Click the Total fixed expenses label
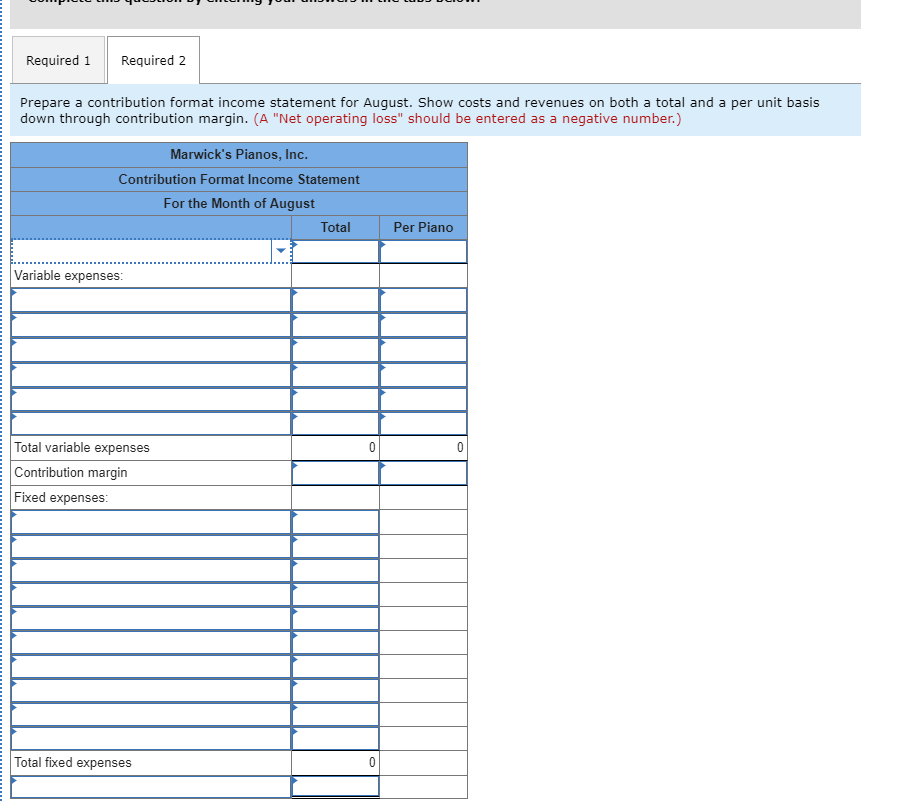Image resolution: width=909 pixels, height=803 pixels. coord(73,762)
